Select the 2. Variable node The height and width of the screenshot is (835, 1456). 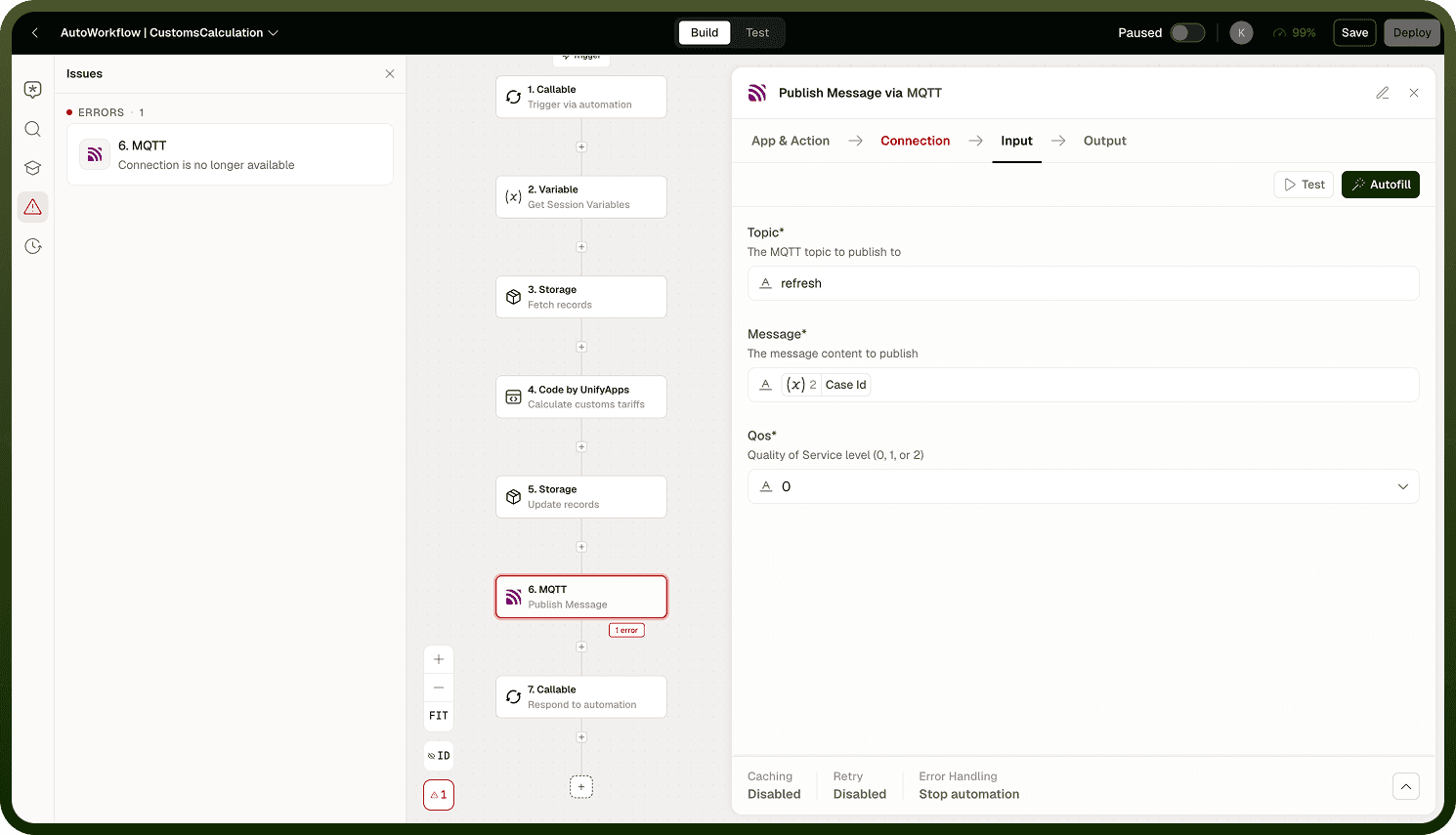[x=581, y=197]
